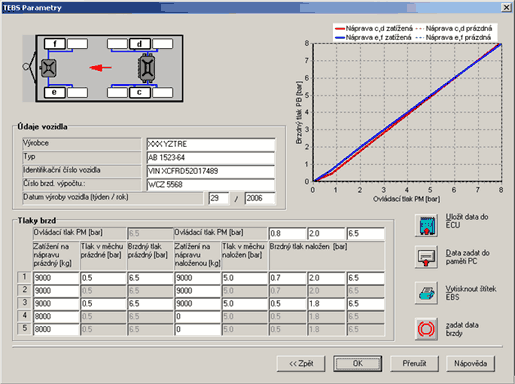Click the save data to ECU icon
Viewport: 515px width, 384px height.
pos(426,226)
